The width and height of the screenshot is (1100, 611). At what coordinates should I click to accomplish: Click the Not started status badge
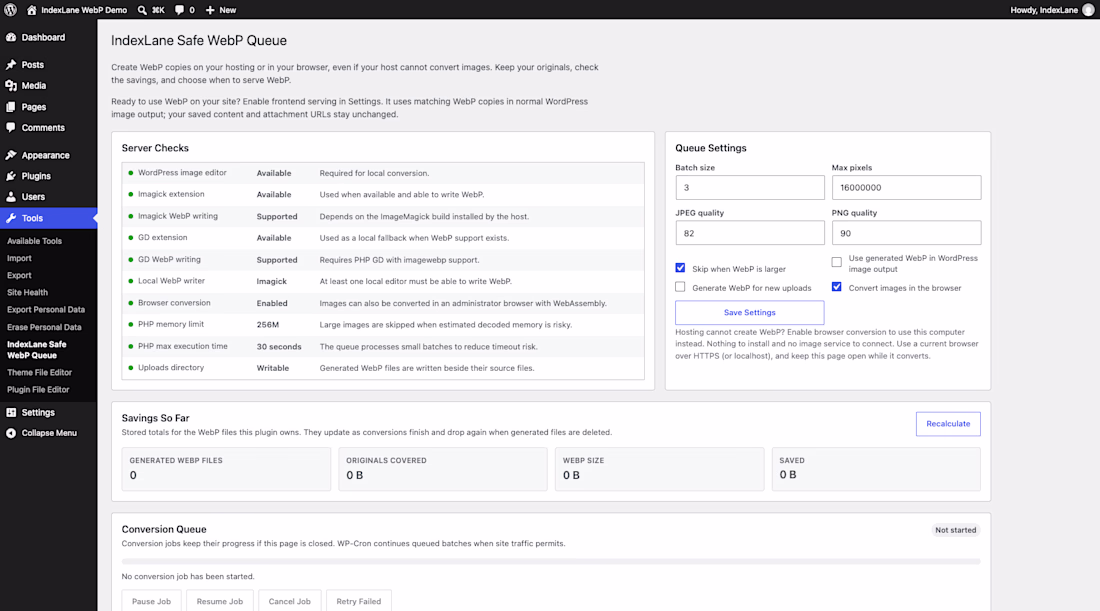tap(955, 530)
